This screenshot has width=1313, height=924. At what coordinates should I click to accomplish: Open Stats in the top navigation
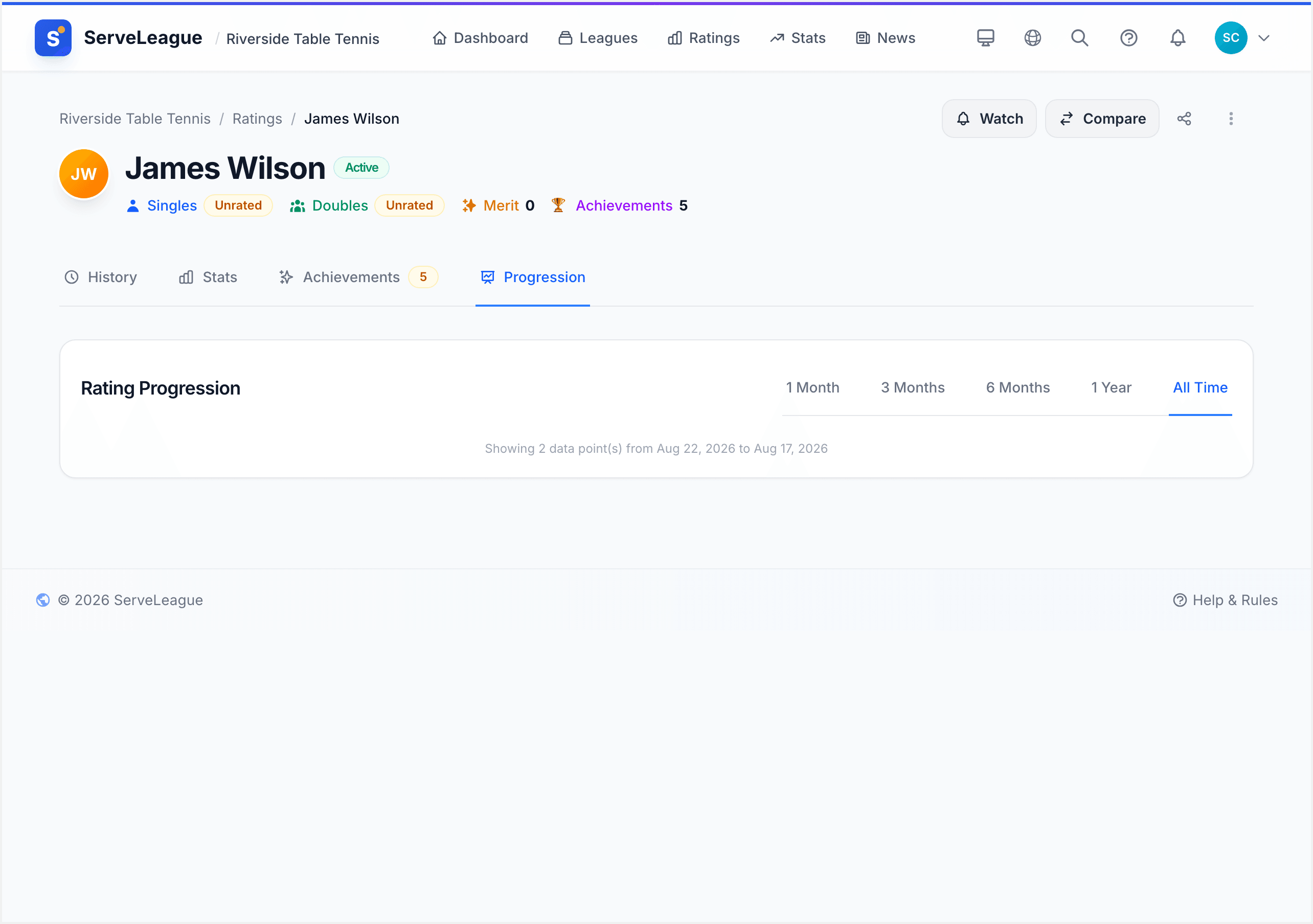(x=797, y=38)
